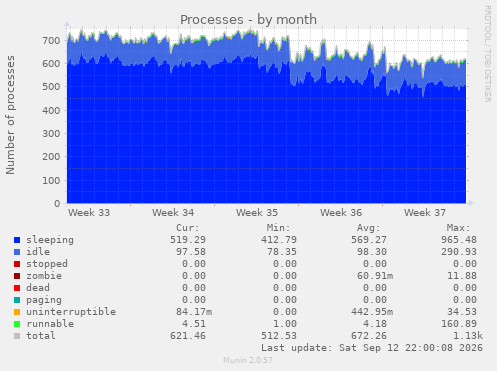497x371 pixels.
Task: Click the uninterruptible maximum value 34.53
Action: (462, 312)
